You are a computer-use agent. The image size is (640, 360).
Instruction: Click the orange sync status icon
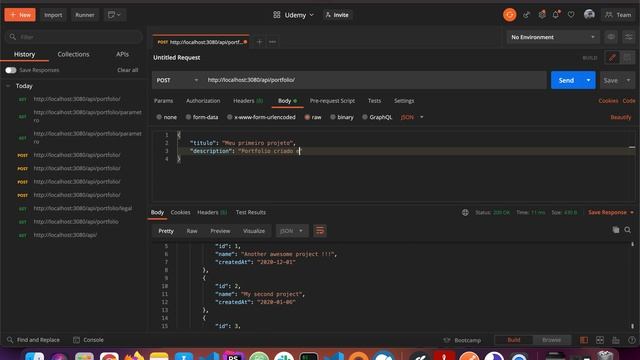tap(509, 15)
